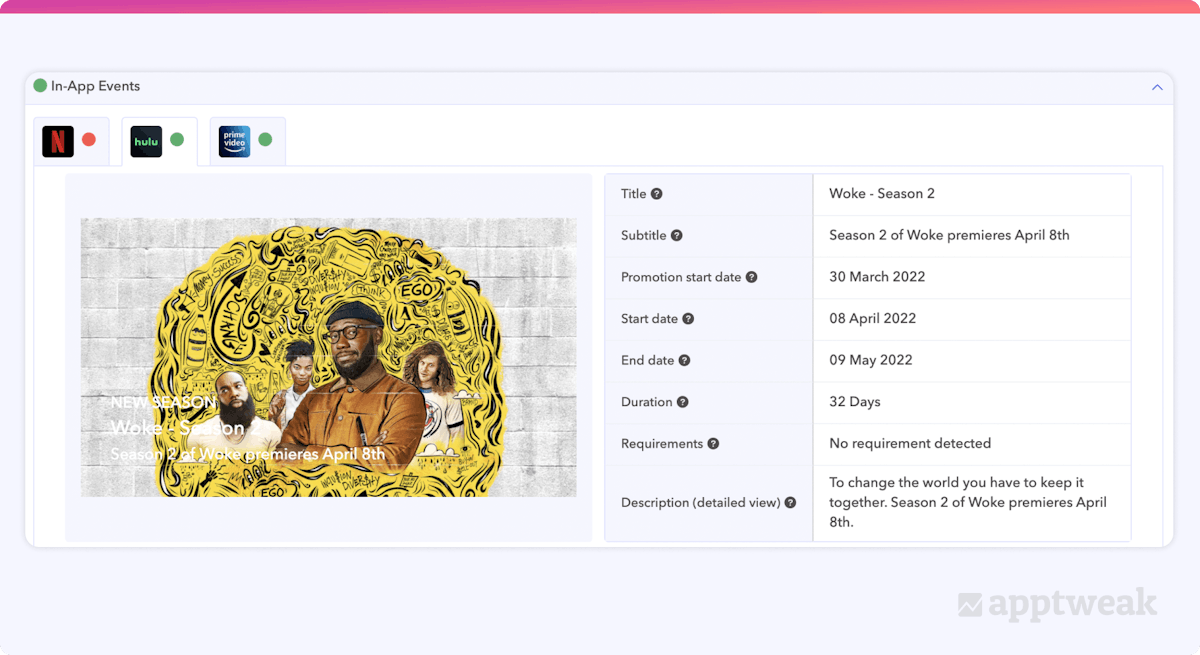The image size is (1200, 655).
Task: Open the help icon beside Promotion start date
Action: pyautogui.click(x=752, y=277)
